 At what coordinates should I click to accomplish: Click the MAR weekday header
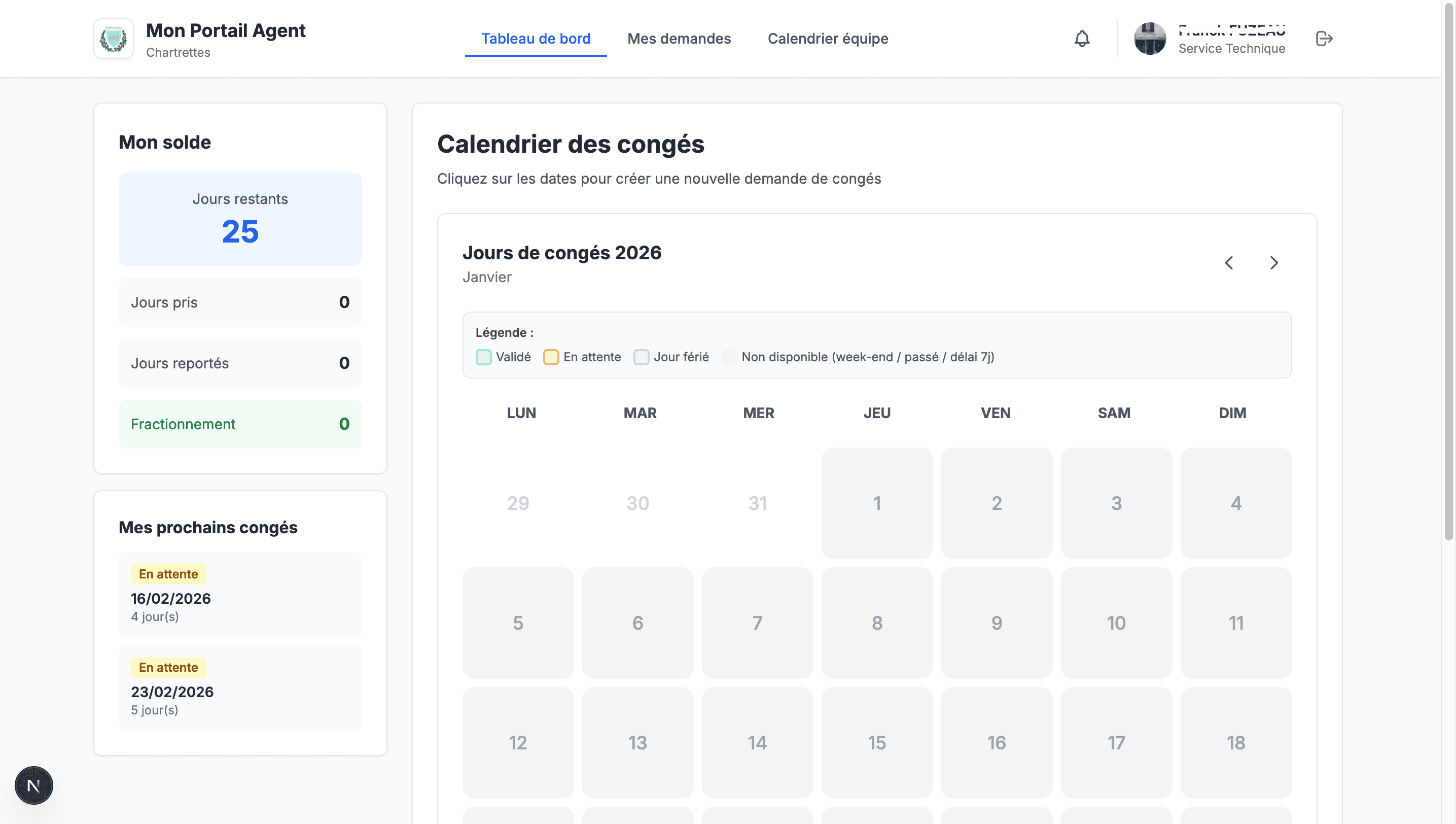tap(641, 413)
